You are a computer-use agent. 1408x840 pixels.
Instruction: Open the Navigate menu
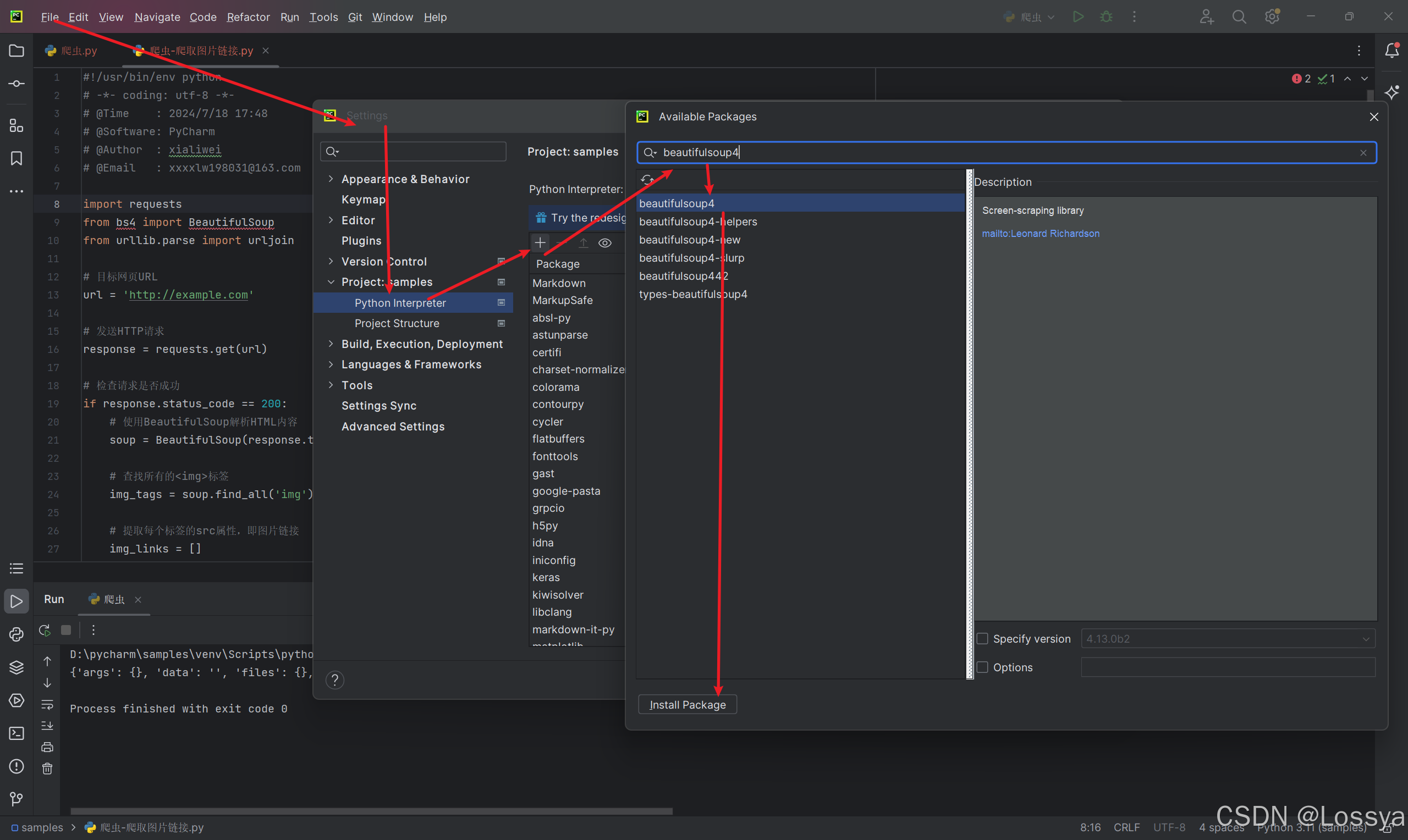tap(157, 17)
